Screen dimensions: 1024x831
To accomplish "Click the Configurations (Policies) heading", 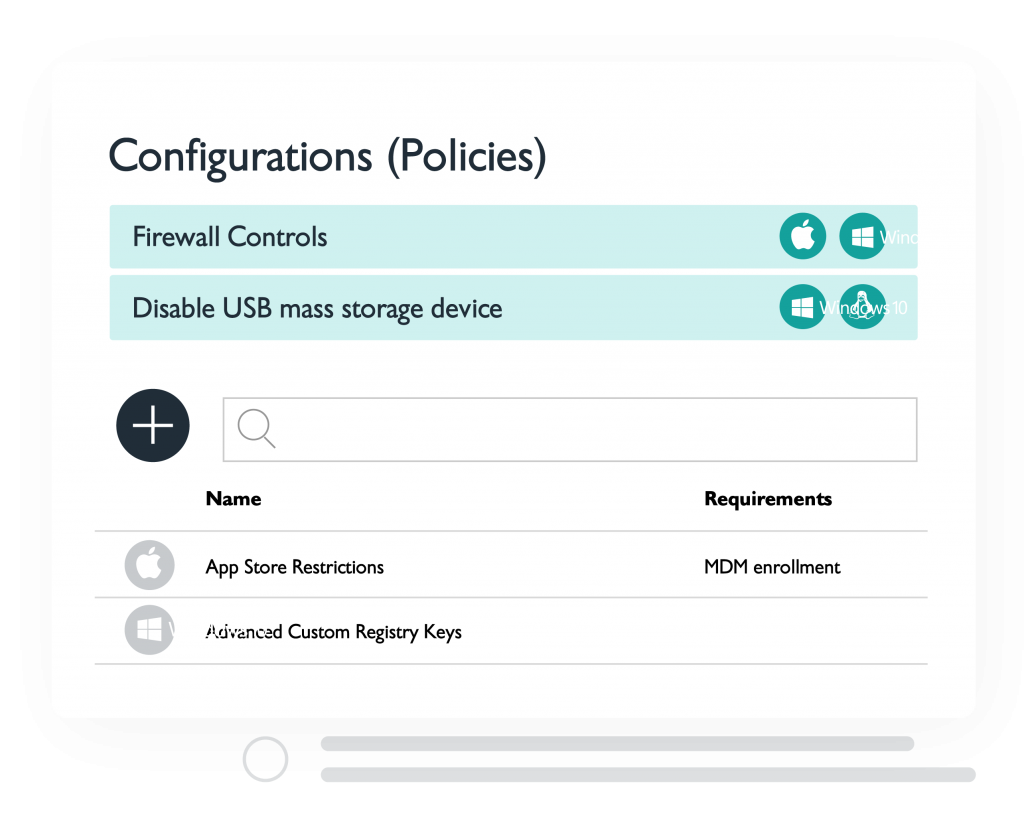I will tap(327, 157).
